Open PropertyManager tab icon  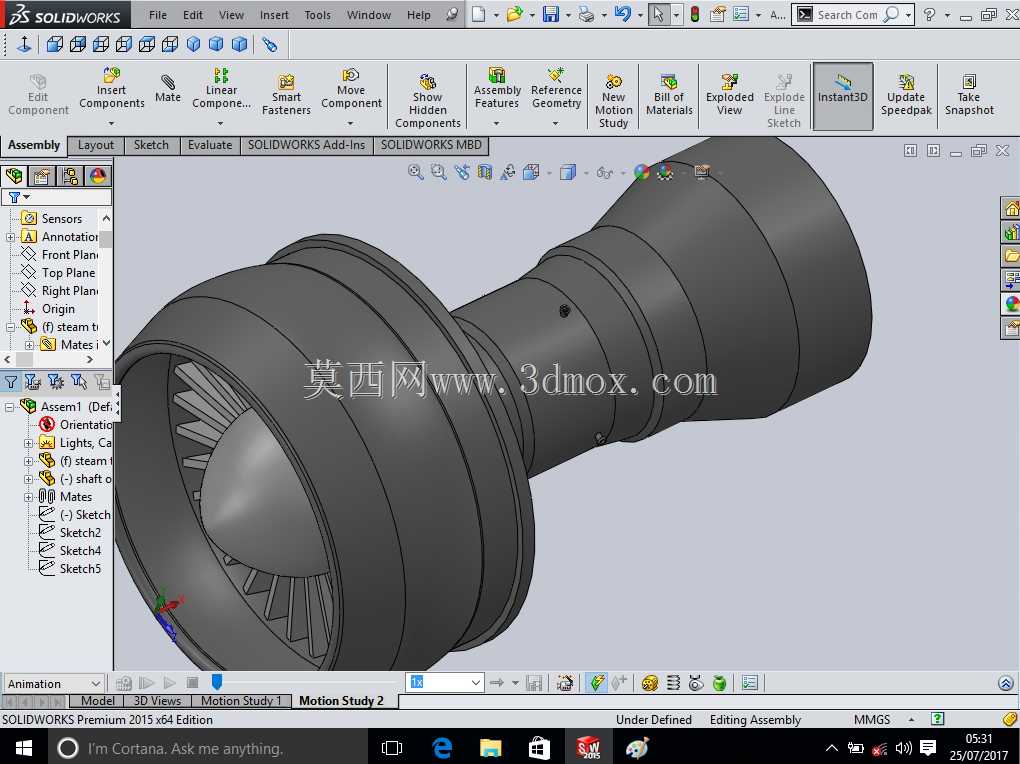(x=42, y=176)
